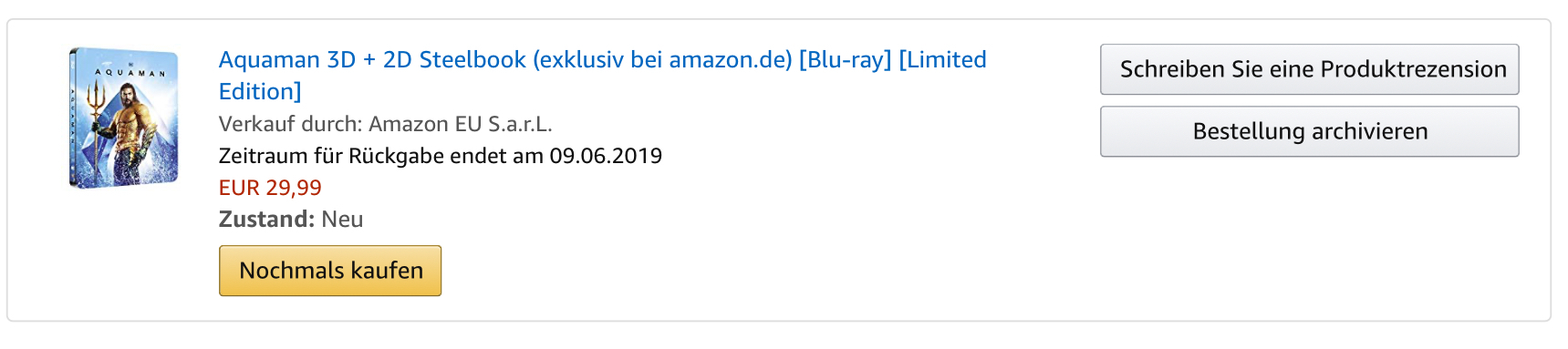Click the "Zustand: Neu" condition label
This screenshot has width=1568, height=349.
[291, 220]
